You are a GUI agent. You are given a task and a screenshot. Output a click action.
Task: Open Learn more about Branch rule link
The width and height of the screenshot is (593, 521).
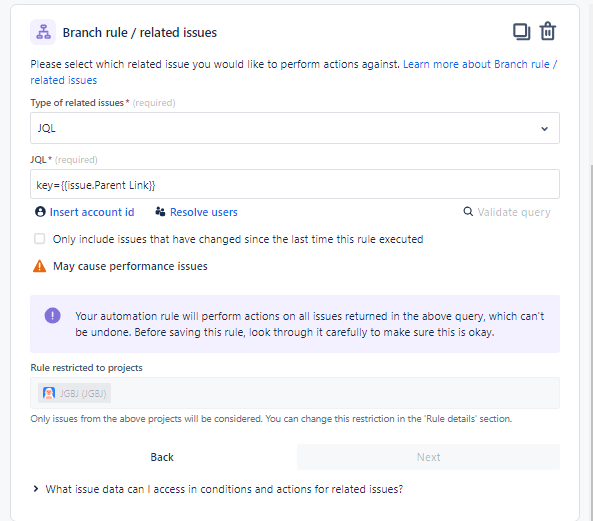click(x=293, y=72)
